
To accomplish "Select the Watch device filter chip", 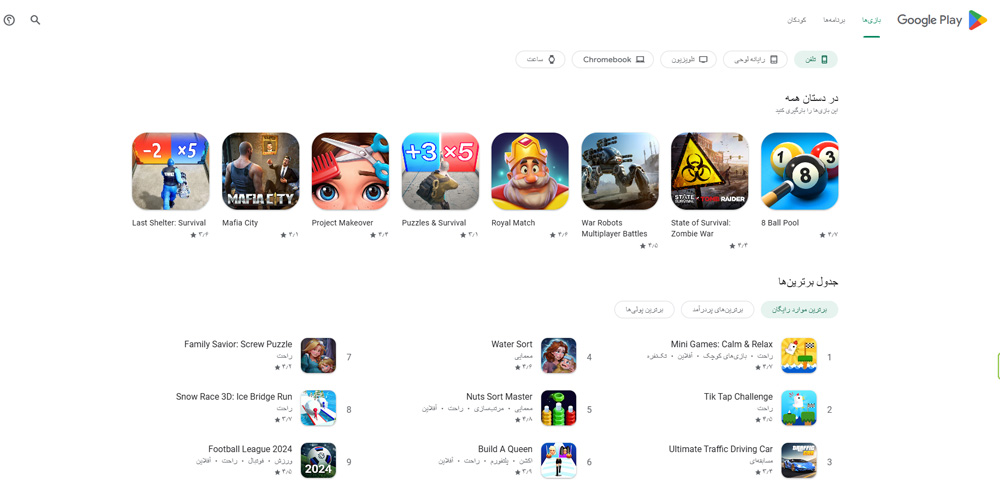I will pos(541,59).
